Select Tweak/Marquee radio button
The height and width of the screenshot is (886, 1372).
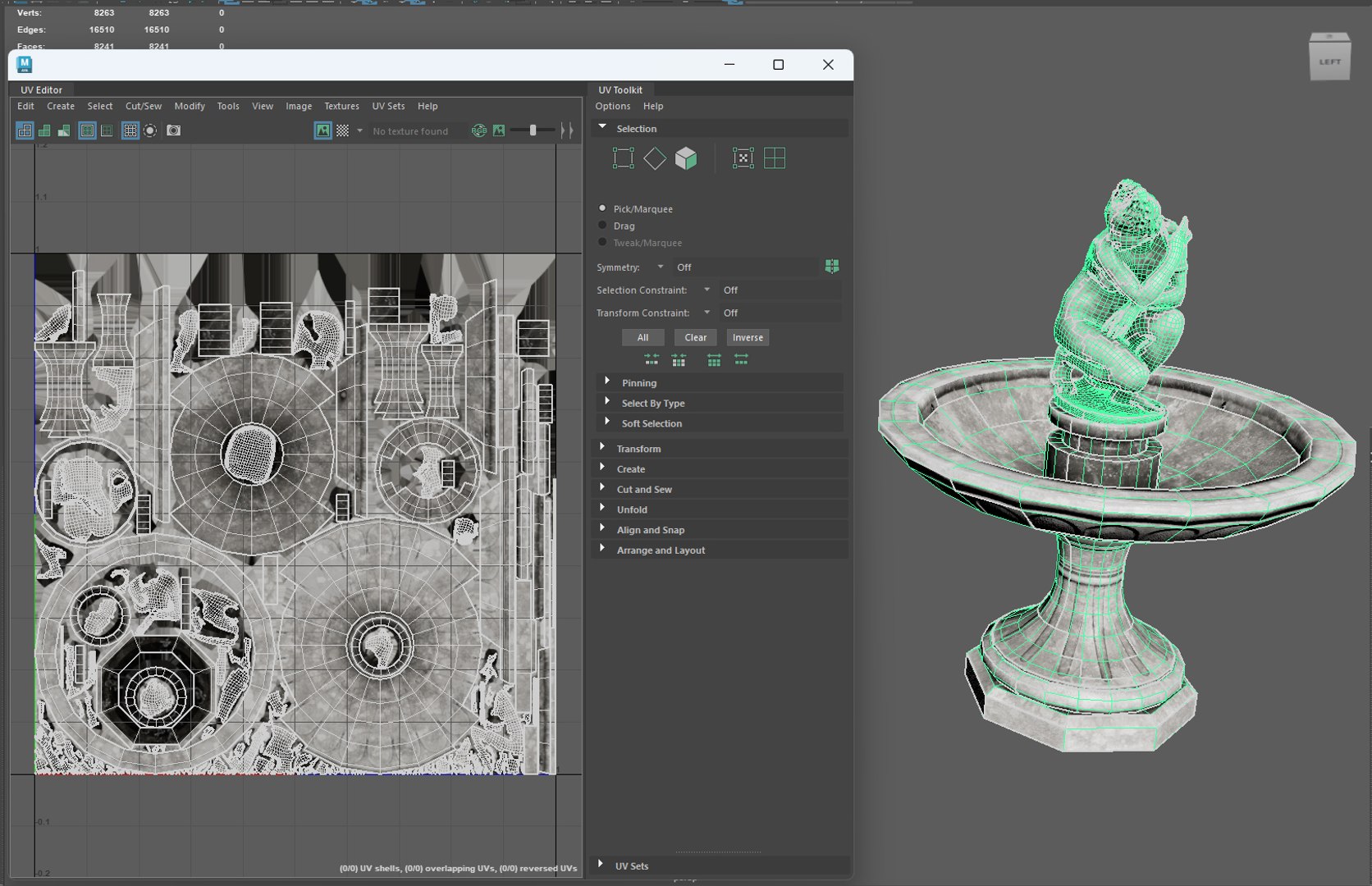602,242
